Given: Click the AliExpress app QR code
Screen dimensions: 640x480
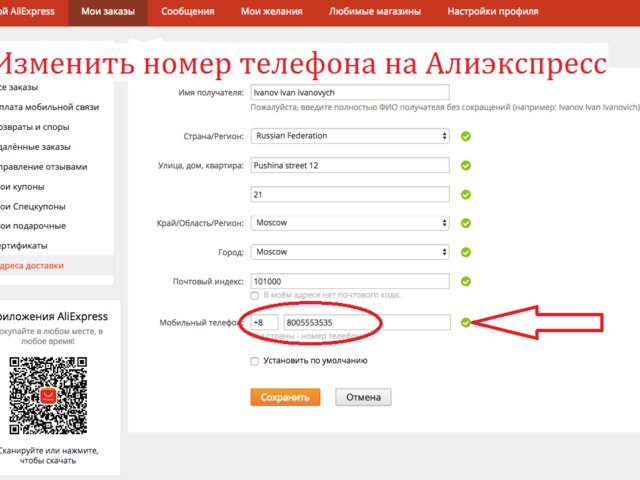Looking at the screenshot, I should tap(48, 396).
